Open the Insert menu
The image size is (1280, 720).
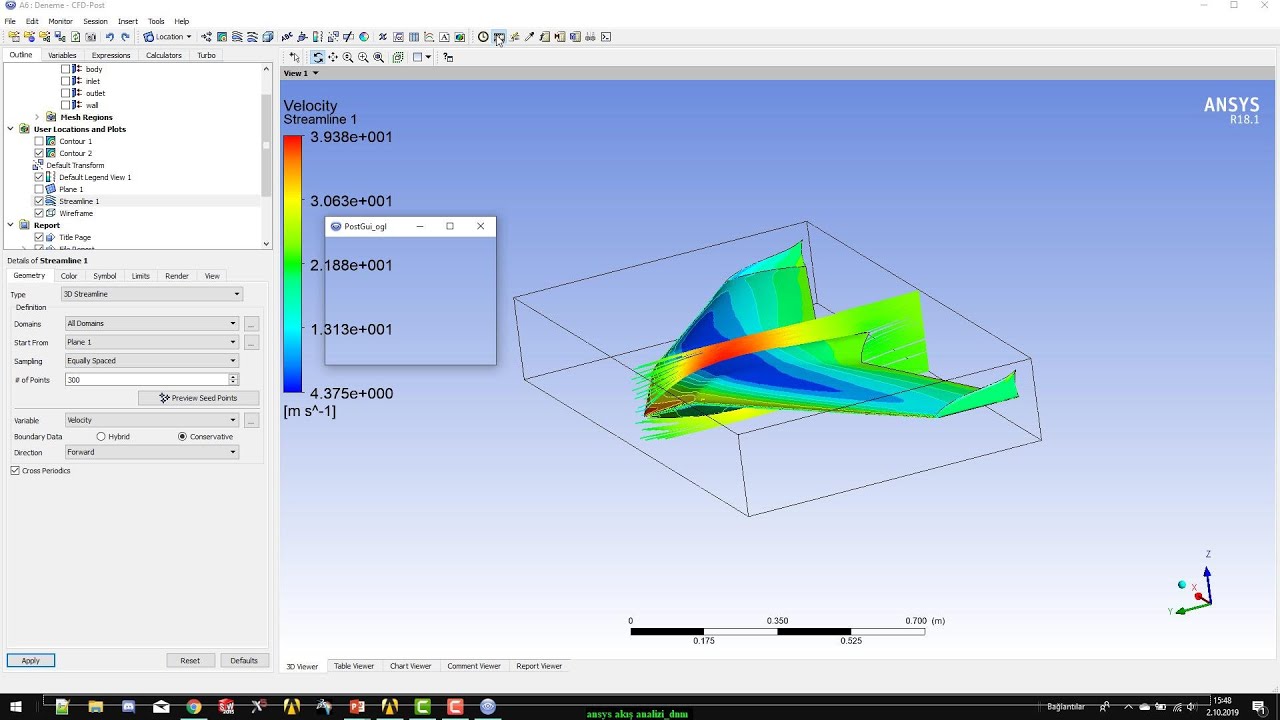pos(128,21)
